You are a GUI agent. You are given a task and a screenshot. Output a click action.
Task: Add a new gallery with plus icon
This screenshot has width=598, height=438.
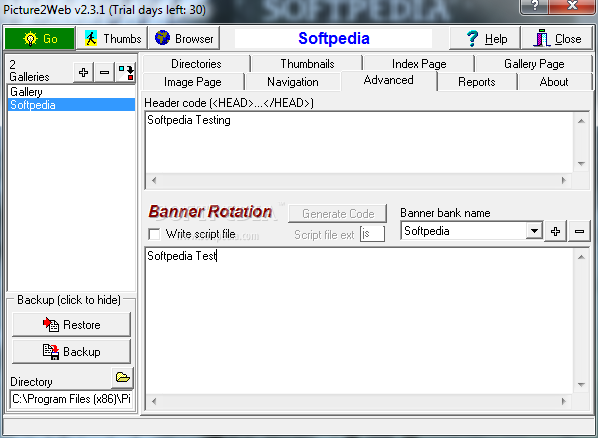(84, 72)
